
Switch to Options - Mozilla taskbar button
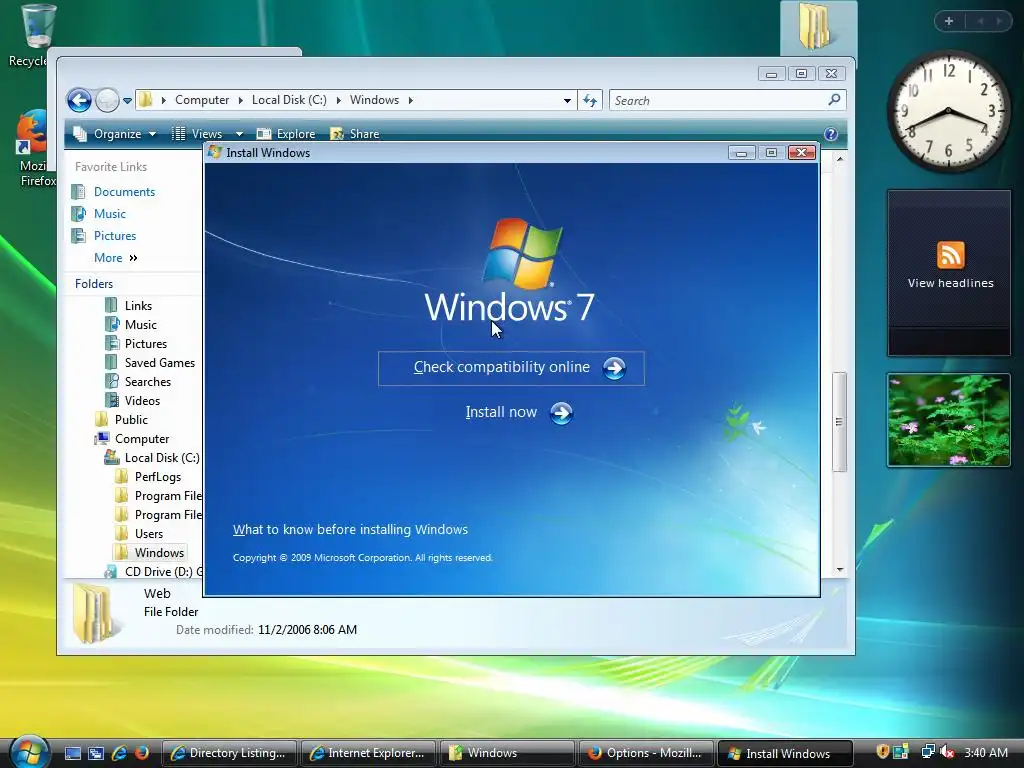coord(647,753)
